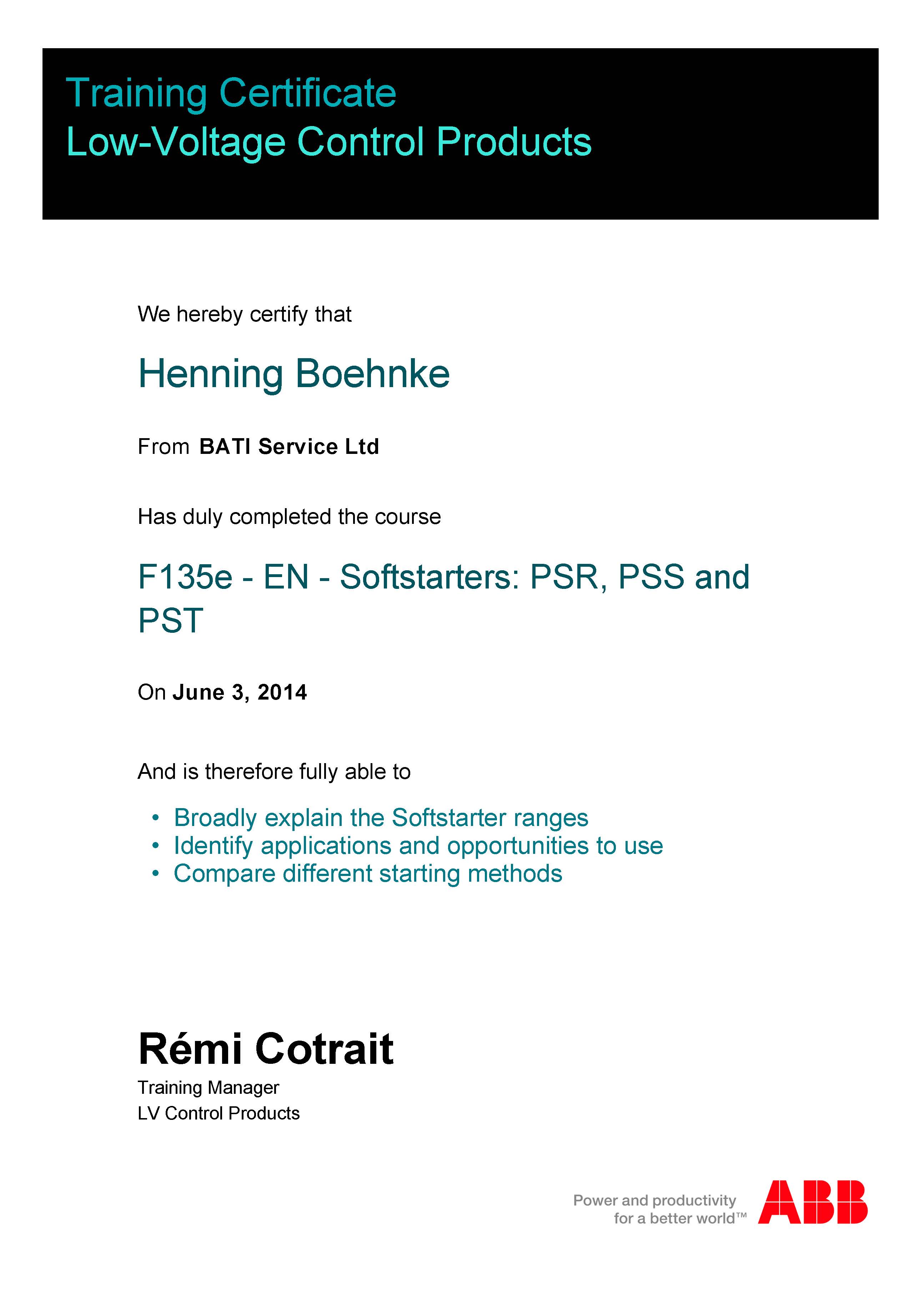Viewport: 924px width, 1307px height.
Task: Click bullet "Identify applications and opportunities to use"
Action: point(418,846)
